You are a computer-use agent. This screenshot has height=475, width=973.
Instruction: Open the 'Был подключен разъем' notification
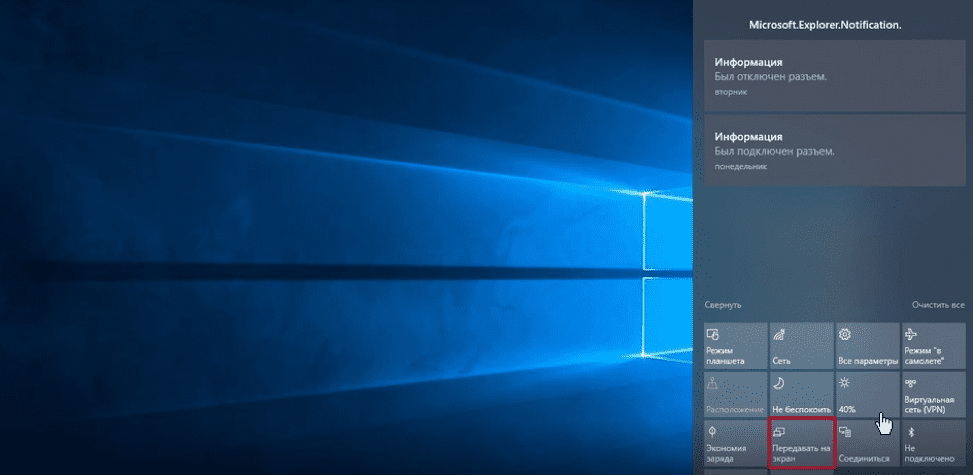point(835,151)
